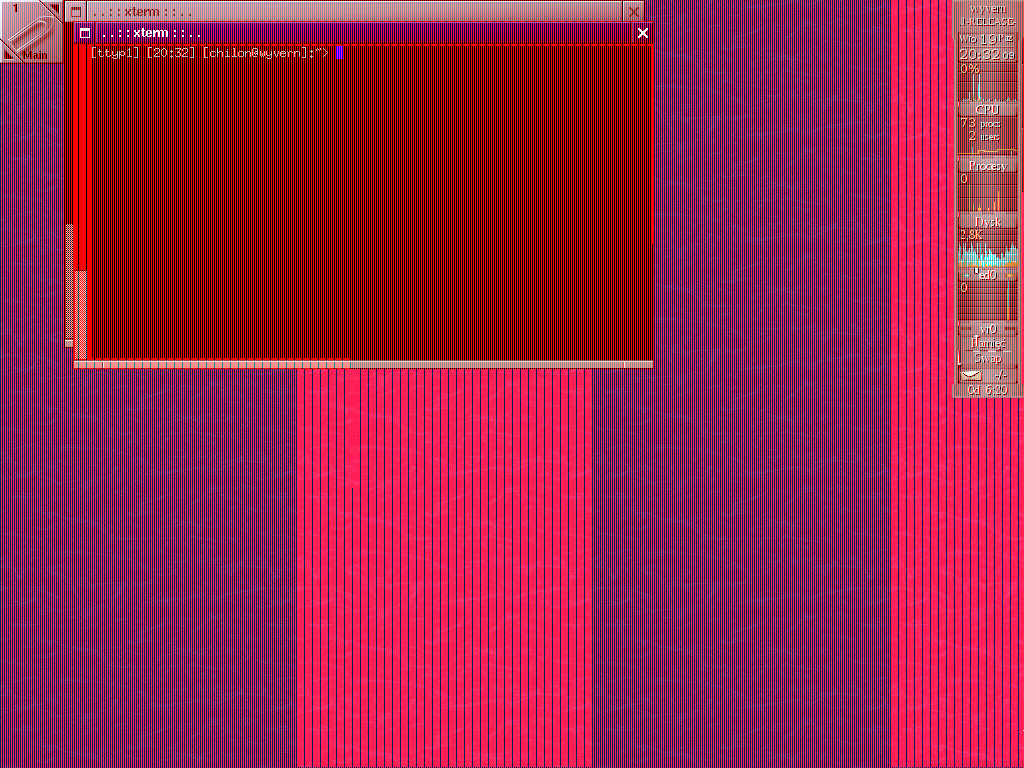Click the active xterm's left scrollbar thumb

(x=81, y=310)
